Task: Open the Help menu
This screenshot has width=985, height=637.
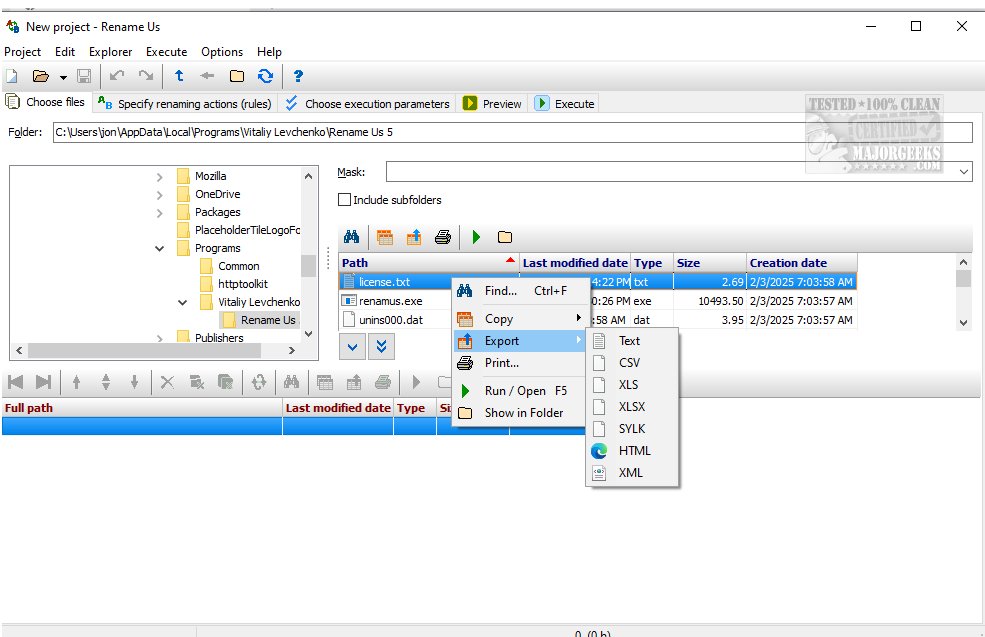Action: (x=269, y=52)
